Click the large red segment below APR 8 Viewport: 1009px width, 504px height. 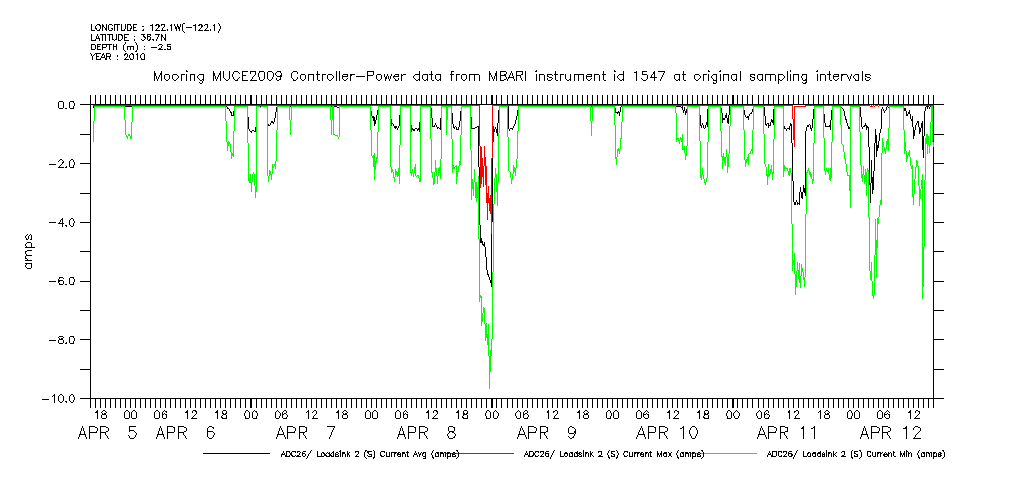tap(484, 175)
